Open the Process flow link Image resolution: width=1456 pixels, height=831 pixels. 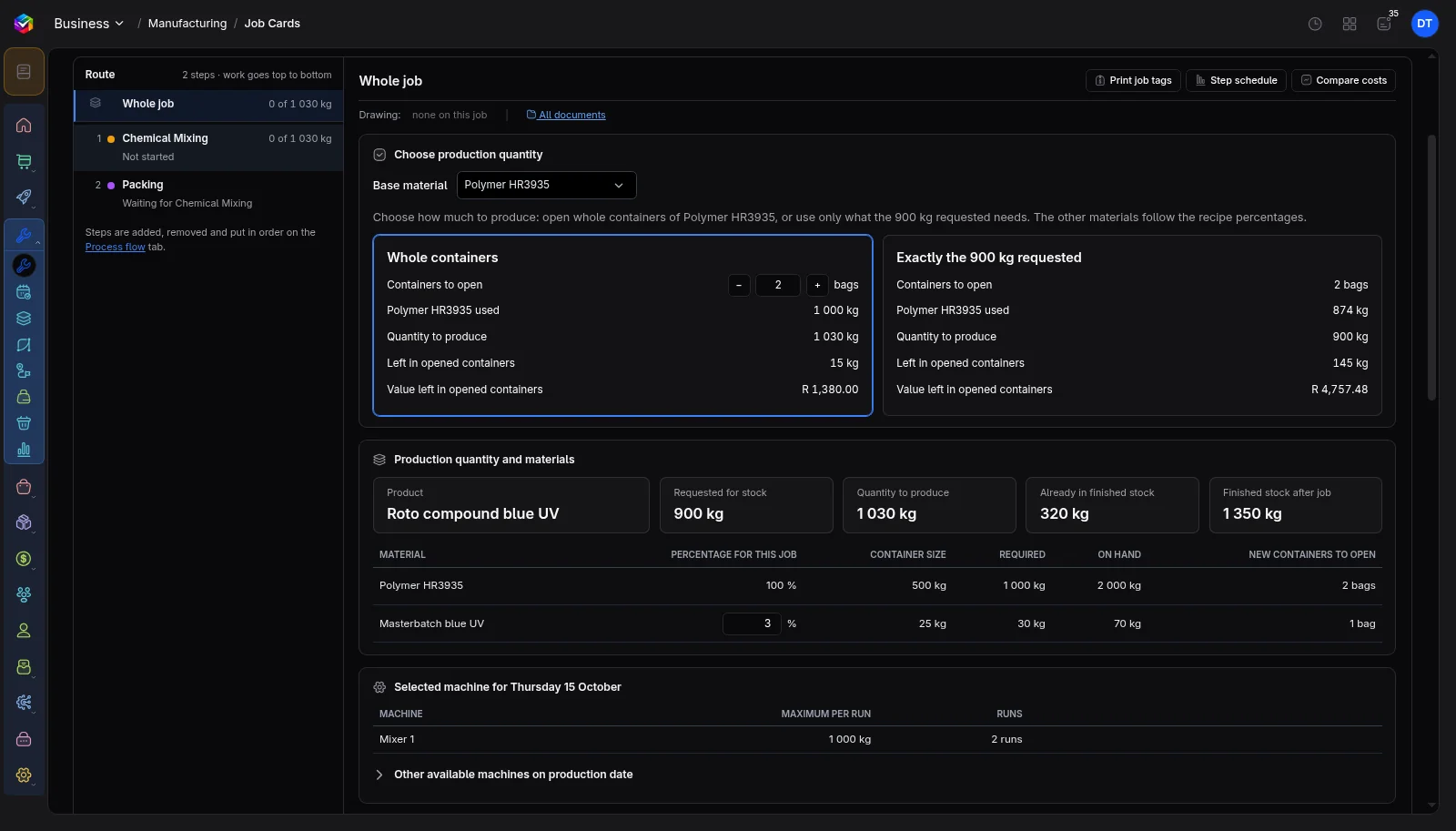(115, 247)
